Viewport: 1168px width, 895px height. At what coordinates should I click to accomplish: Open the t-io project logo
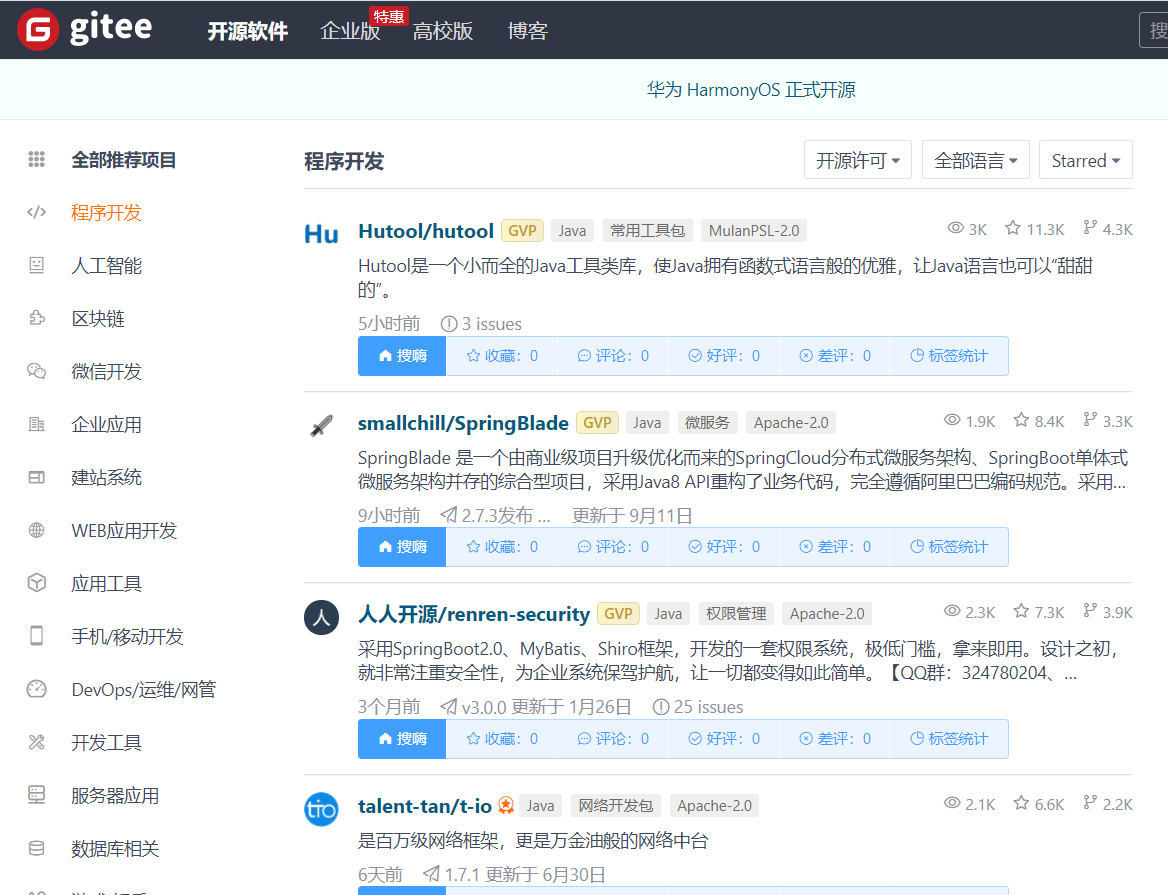(321, 809)
